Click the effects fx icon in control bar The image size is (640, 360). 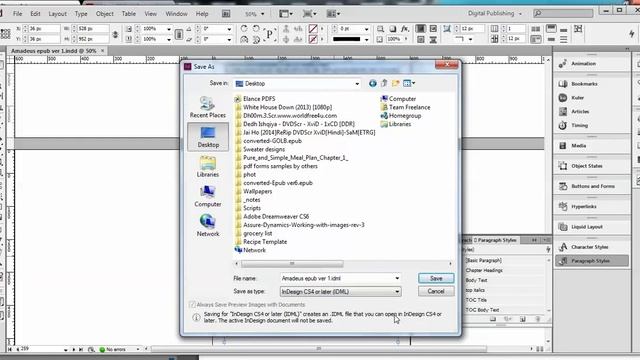tap(404, 29)
